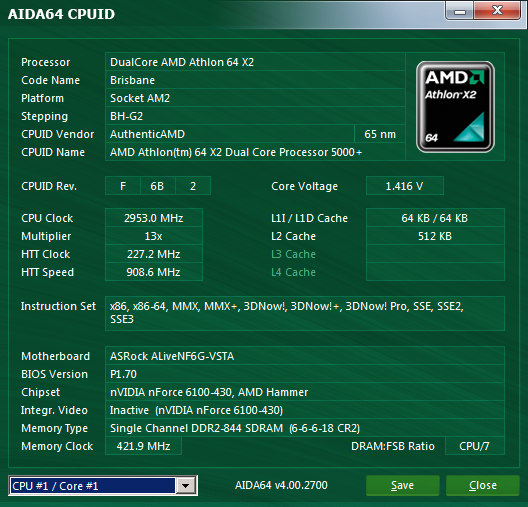The image size is (528, 507).
Task: Click the core voltage value '1.416 V'
Action: click(405, 186)
